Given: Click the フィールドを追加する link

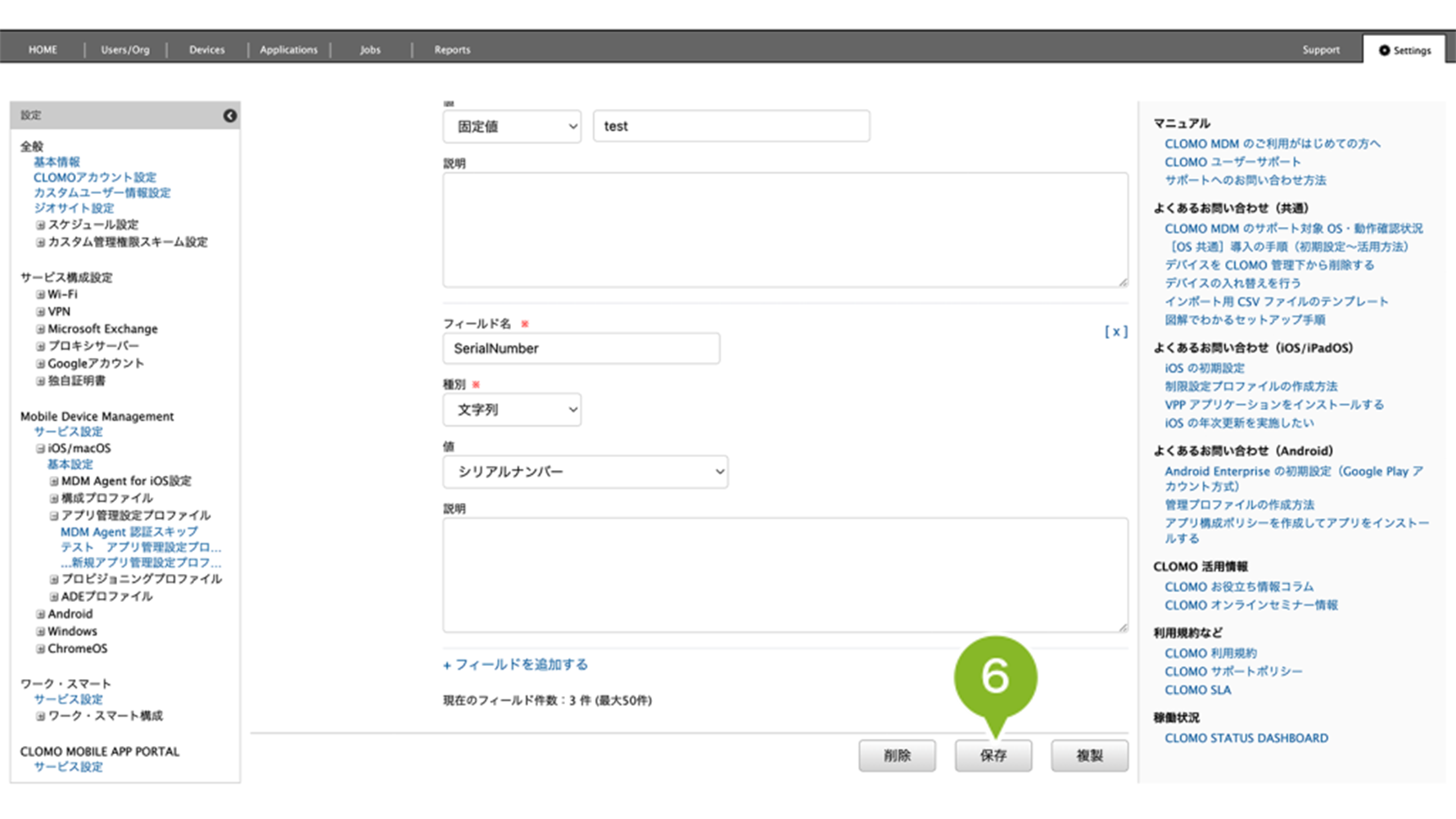Looking at the screenshot, I should point(515,664).
